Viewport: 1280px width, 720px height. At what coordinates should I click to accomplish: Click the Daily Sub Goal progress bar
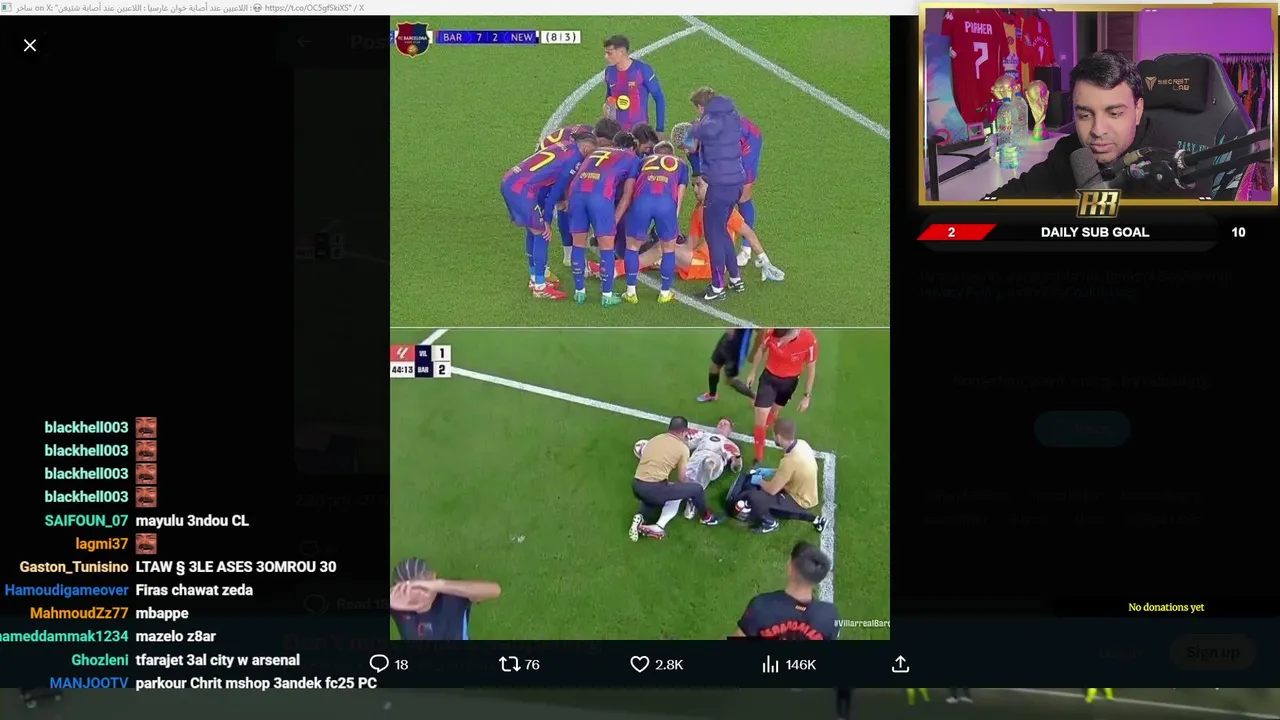point(1097,232)
